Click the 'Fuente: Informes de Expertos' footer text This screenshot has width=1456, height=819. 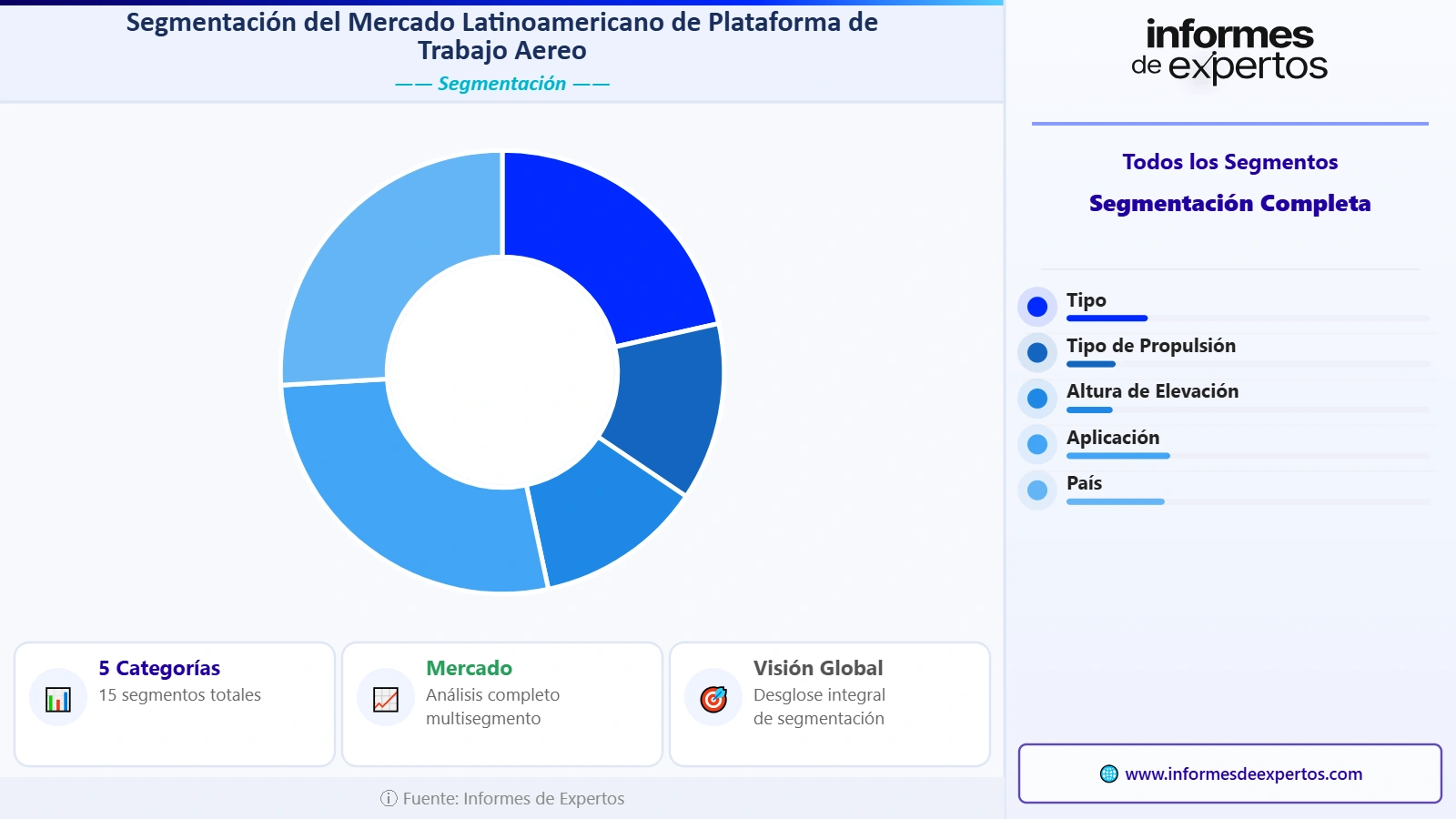(x=513, y=799)
